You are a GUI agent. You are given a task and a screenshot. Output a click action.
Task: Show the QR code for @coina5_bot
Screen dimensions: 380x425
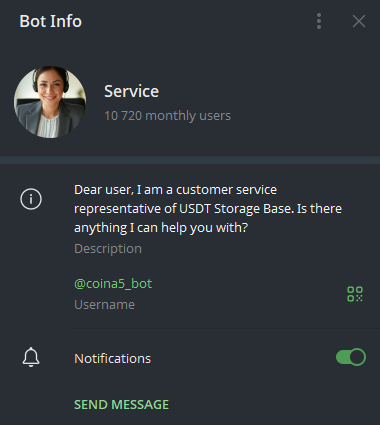355,294
